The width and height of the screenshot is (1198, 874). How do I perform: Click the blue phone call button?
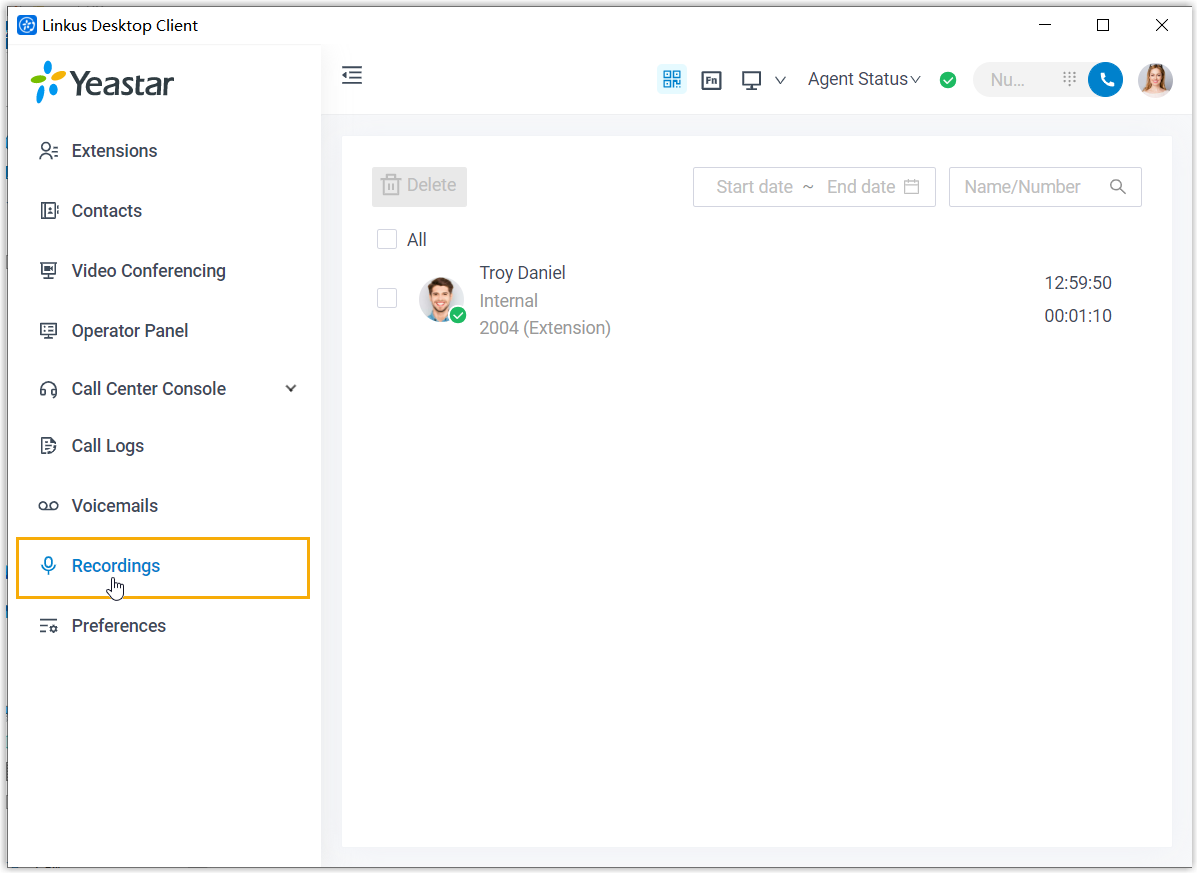pyautogui.click(x=1106, y=79)
